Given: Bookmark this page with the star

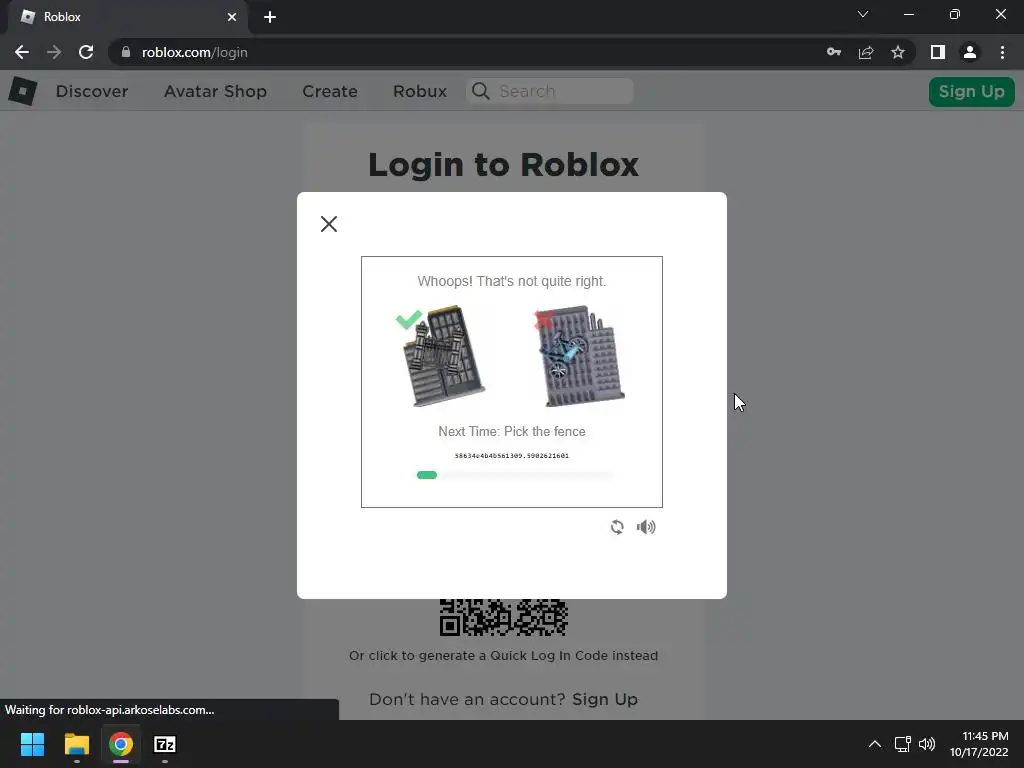Looking at the screenshot, I should coord(898,52).
